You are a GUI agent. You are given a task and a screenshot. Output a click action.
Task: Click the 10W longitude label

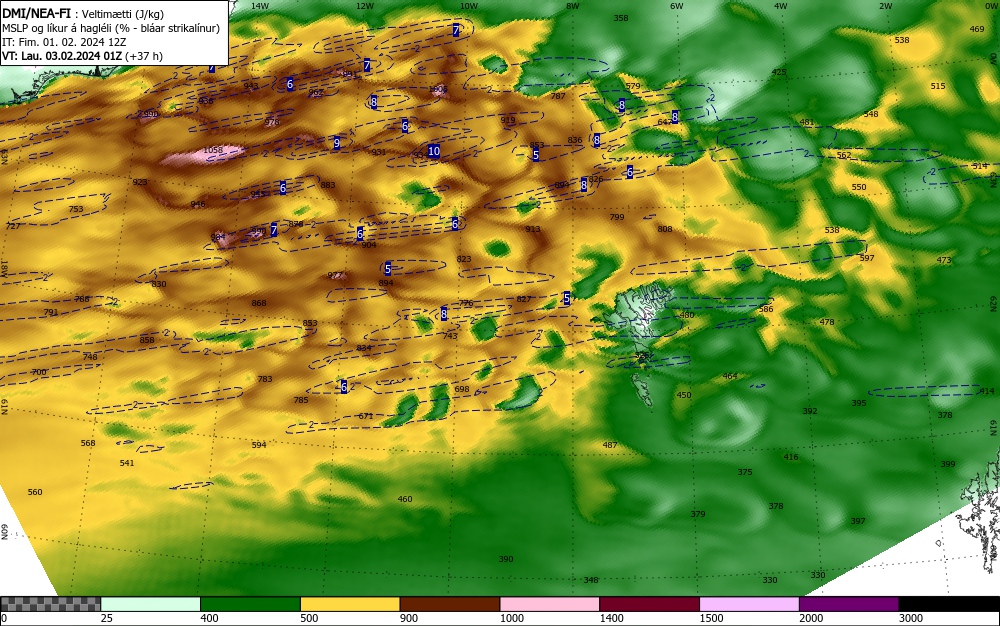pyautogui.click(x=469, y=6)
